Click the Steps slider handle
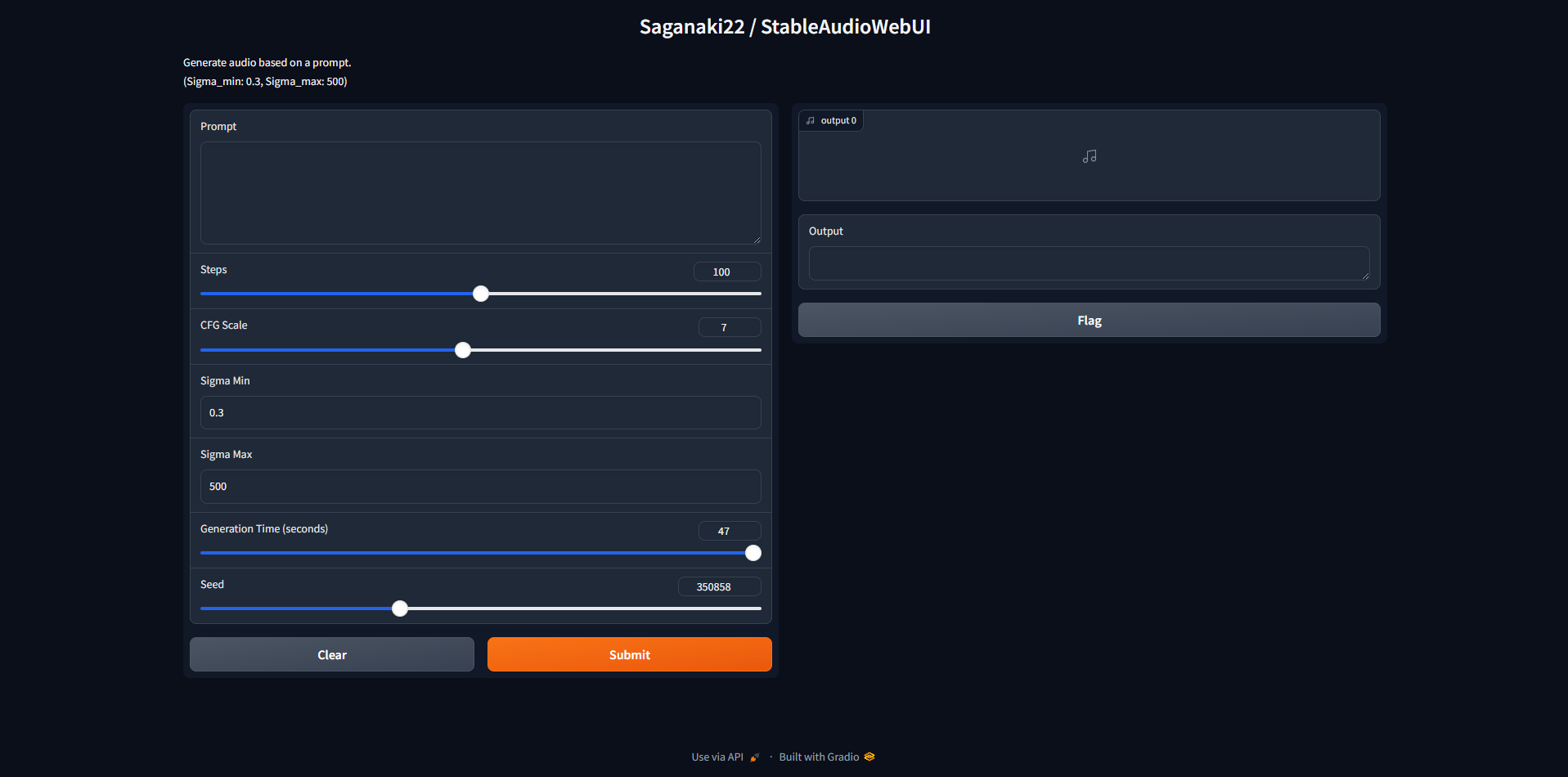Screen dimensions: 1568x777 (481, 294)
